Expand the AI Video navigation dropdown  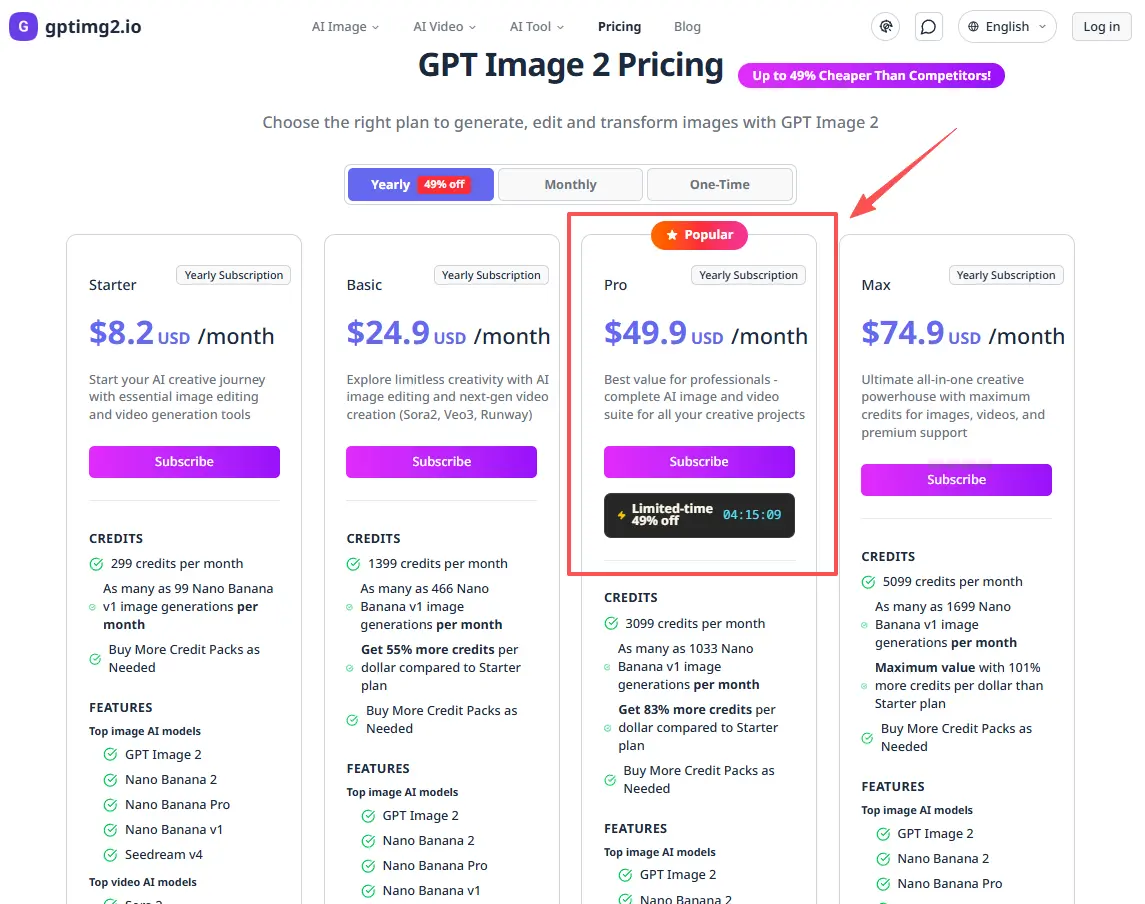(443, 27)
